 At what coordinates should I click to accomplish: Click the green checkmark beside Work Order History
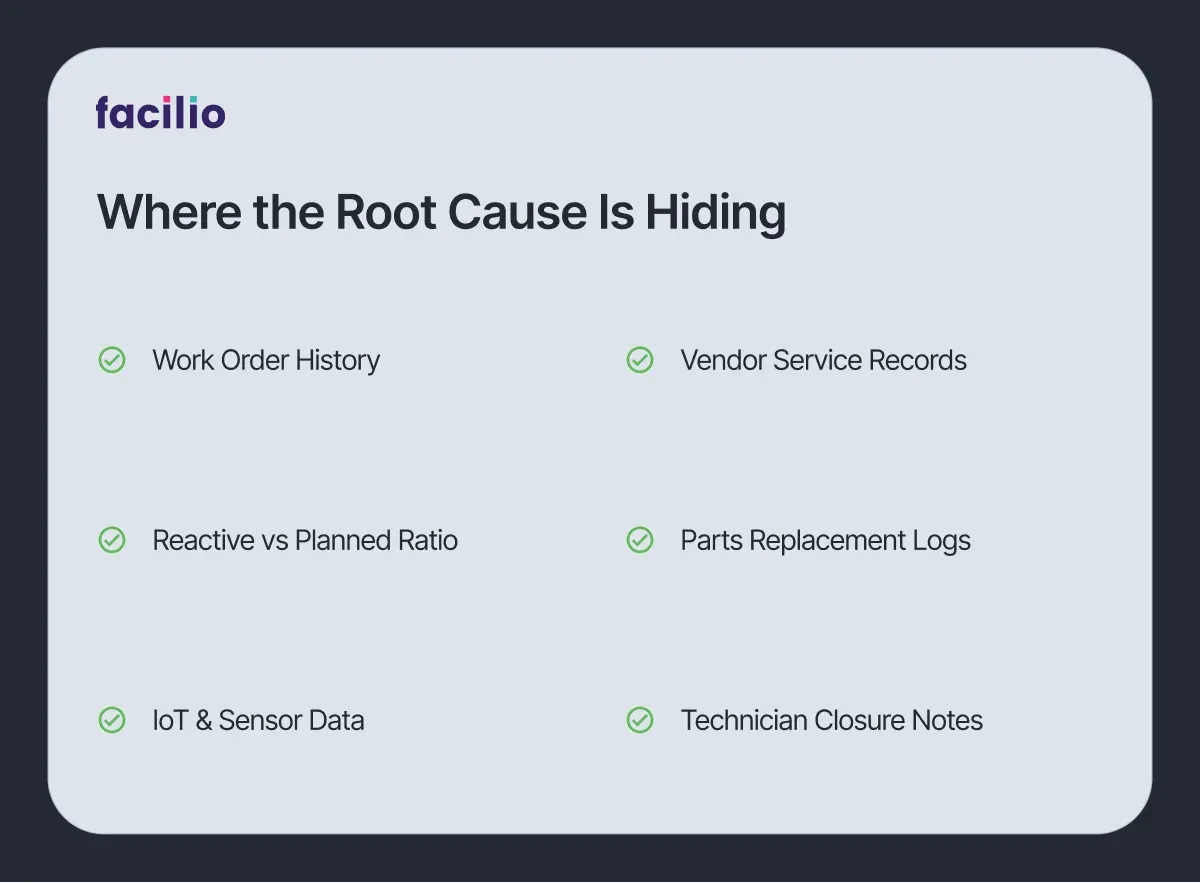(112, 360)
